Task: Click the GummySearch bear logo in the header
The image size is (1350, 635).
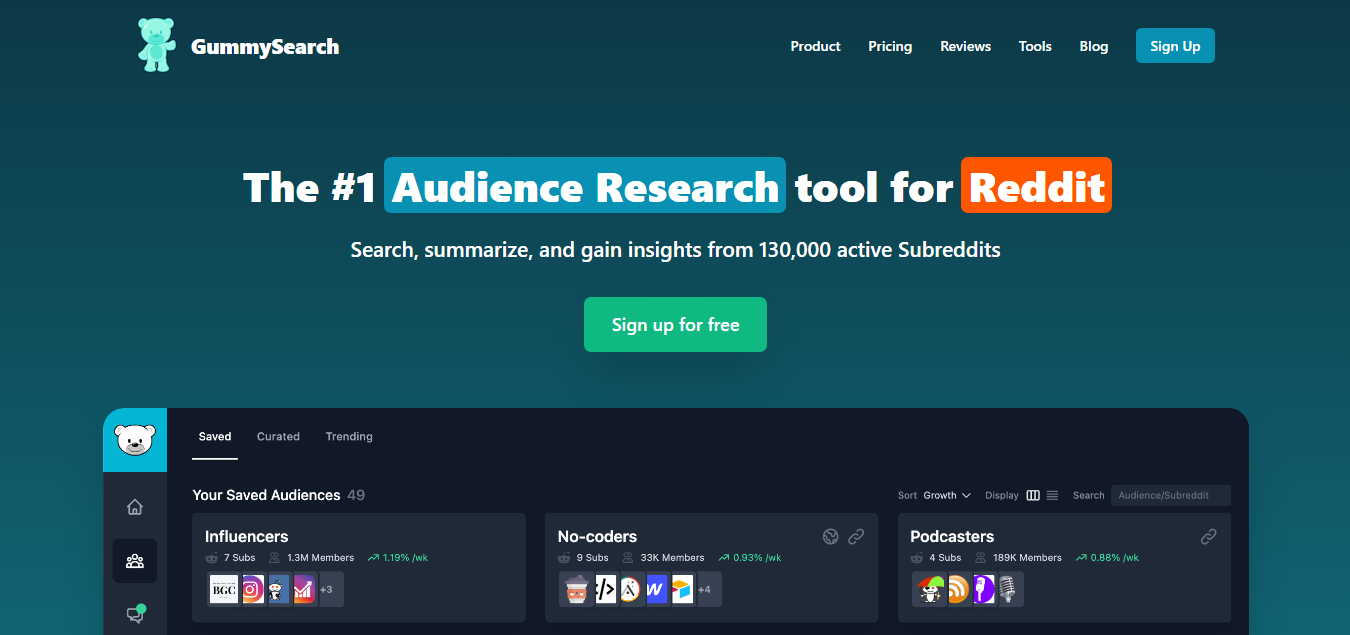Action: [156, 44]
